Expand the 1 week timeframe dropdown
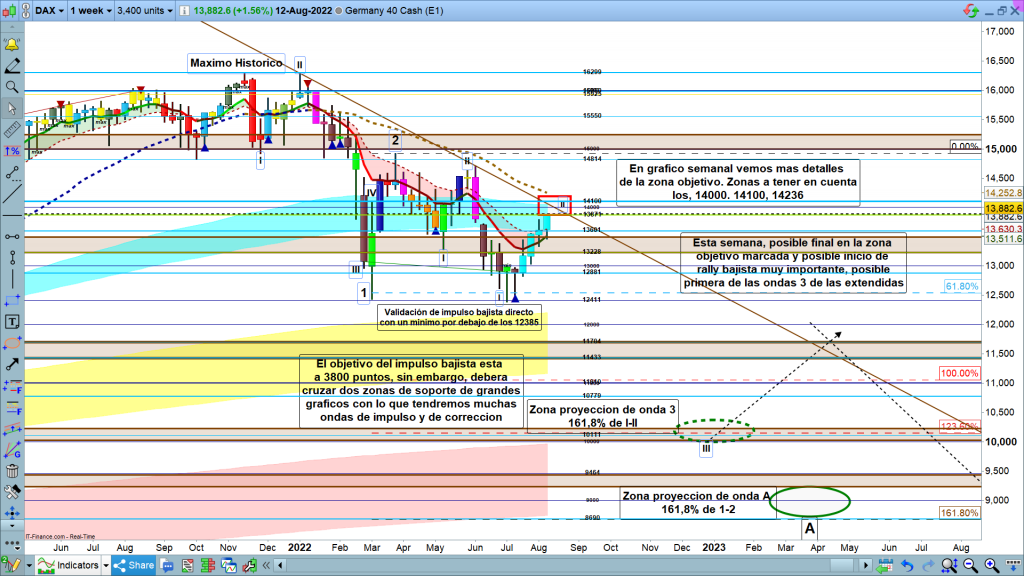The image size is (1024, 576). click(x=90, y=12)
